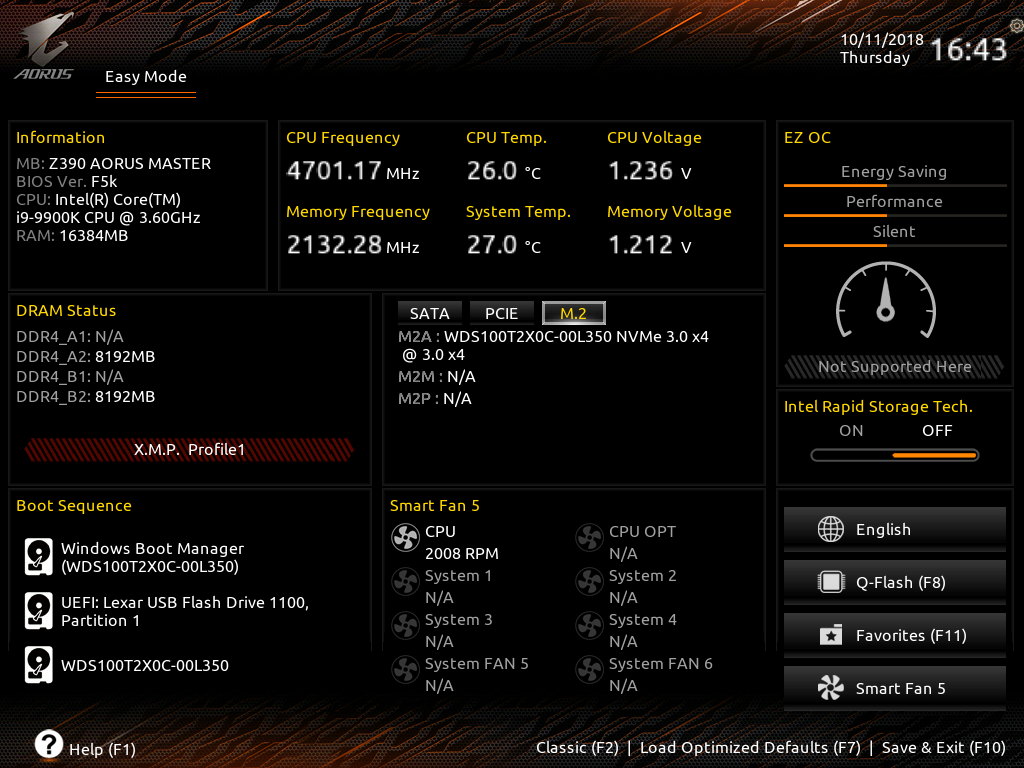Click the Boot Sequence heading
1024x768 pixels.
coord(74,505)
